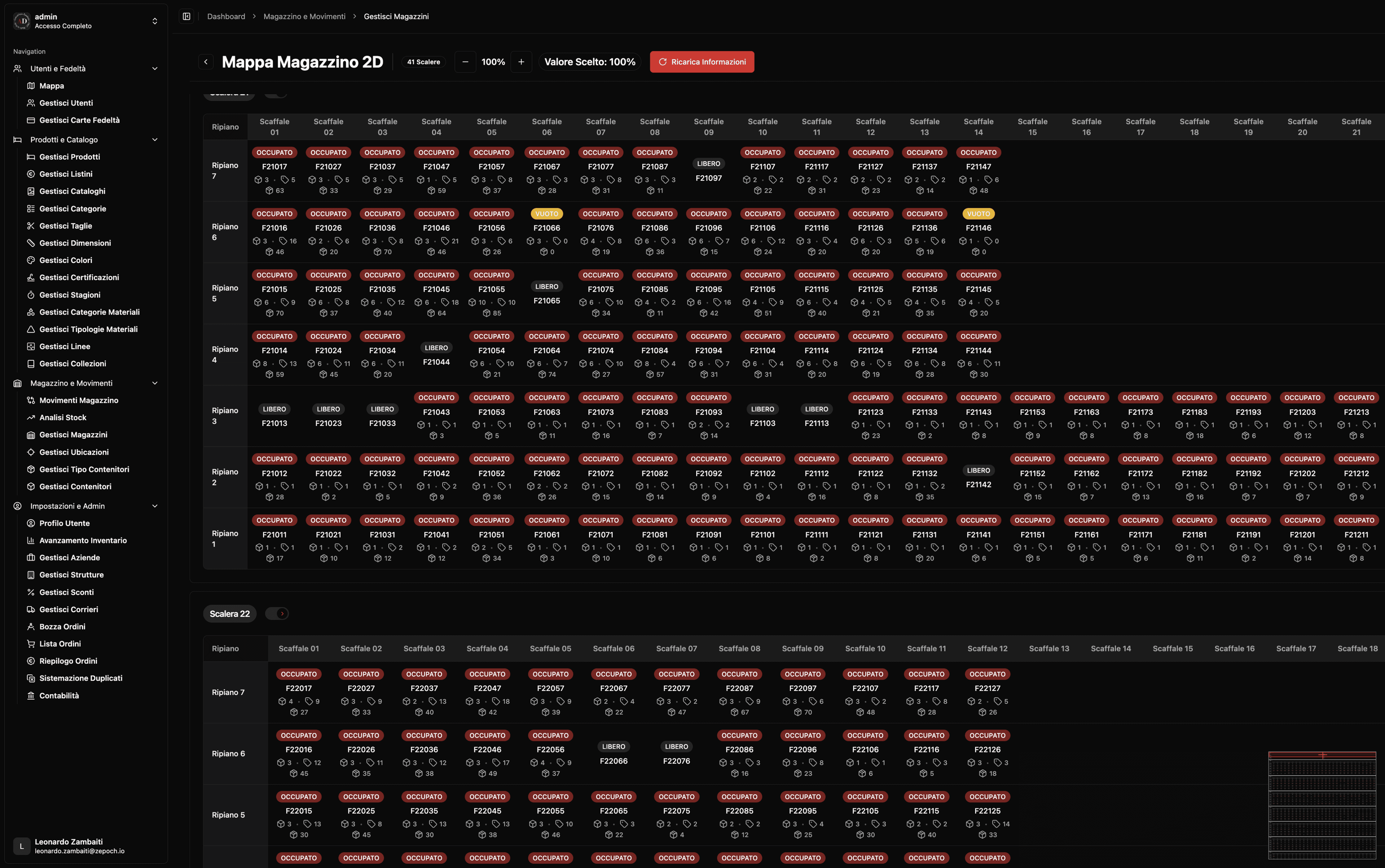The image size is (1385, 868).
Task: Click the Dashboard breadcrumb link
Action: click(226, 16)
